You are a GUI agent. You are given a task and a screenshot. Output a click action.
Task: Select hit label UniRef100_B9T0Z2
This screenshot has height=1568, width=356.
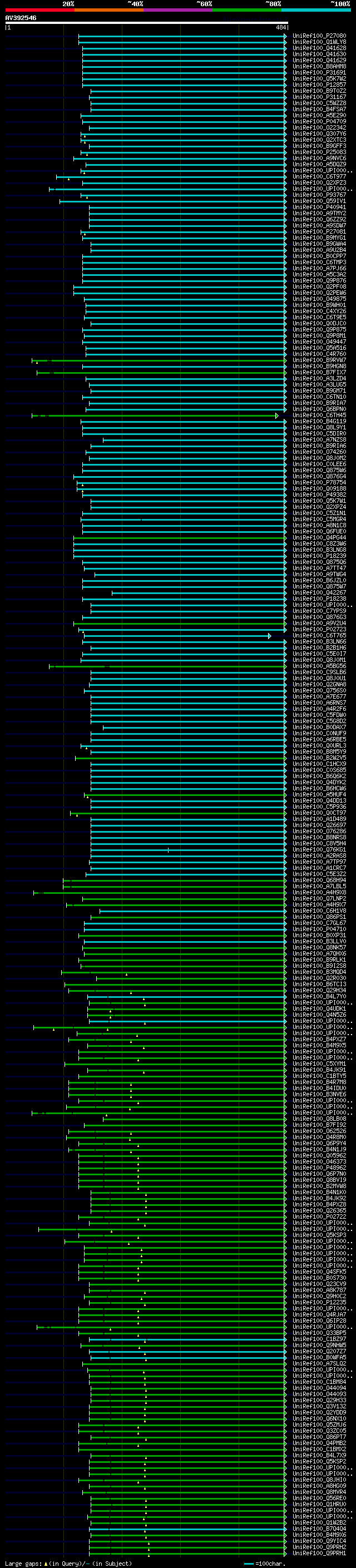pos(319,91)
